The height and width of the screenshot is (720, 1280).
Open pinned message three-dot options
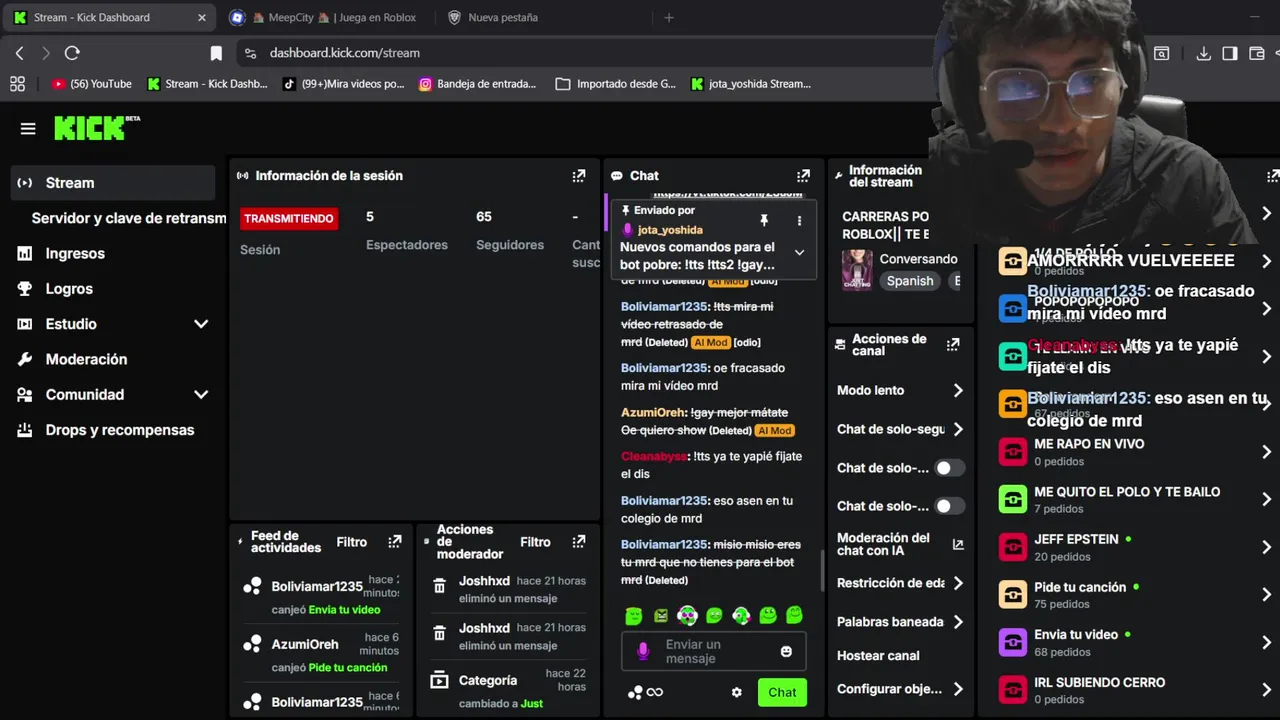799,220
